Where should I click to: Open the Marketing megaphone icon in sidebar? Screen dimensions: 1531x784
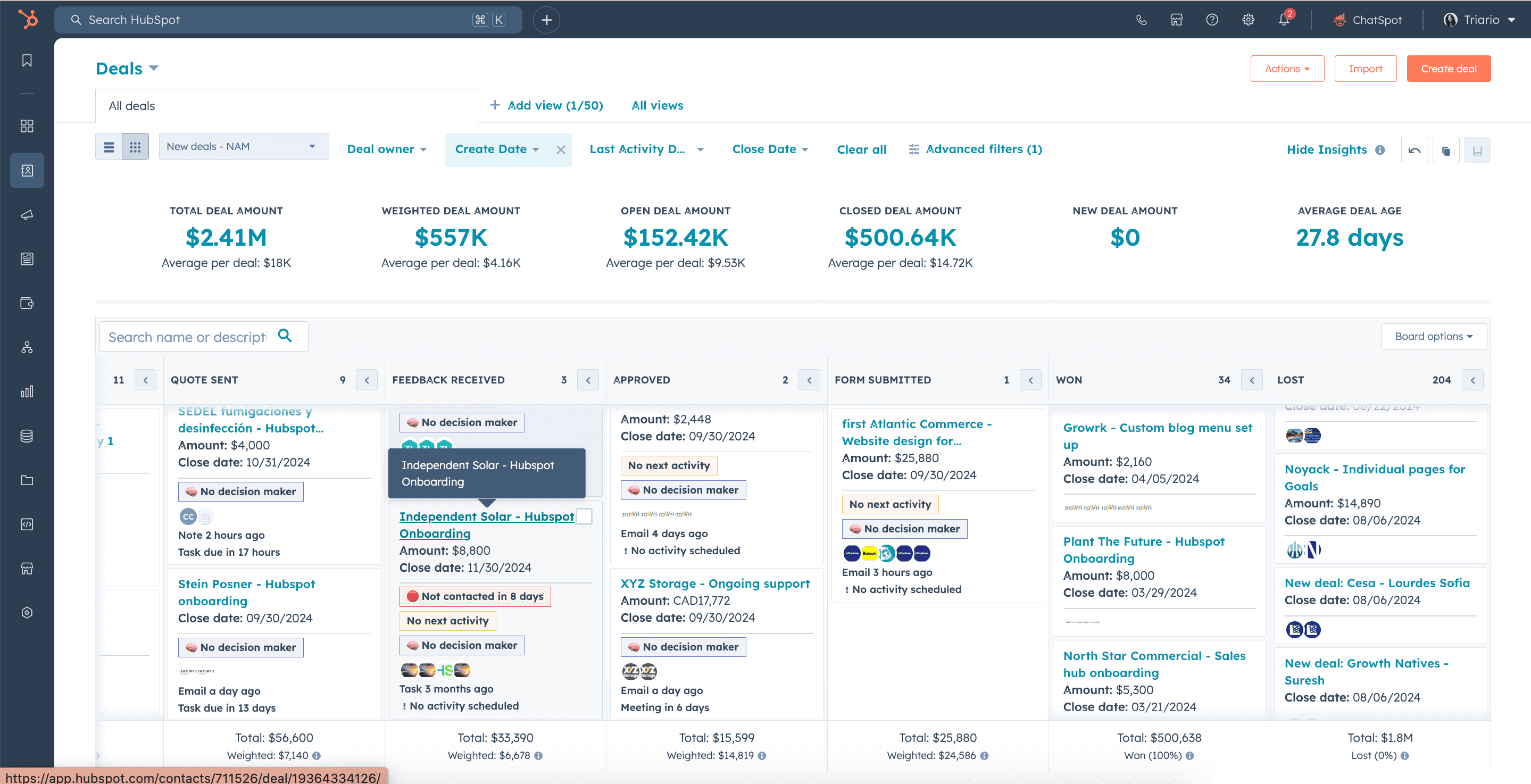point(27,214)
